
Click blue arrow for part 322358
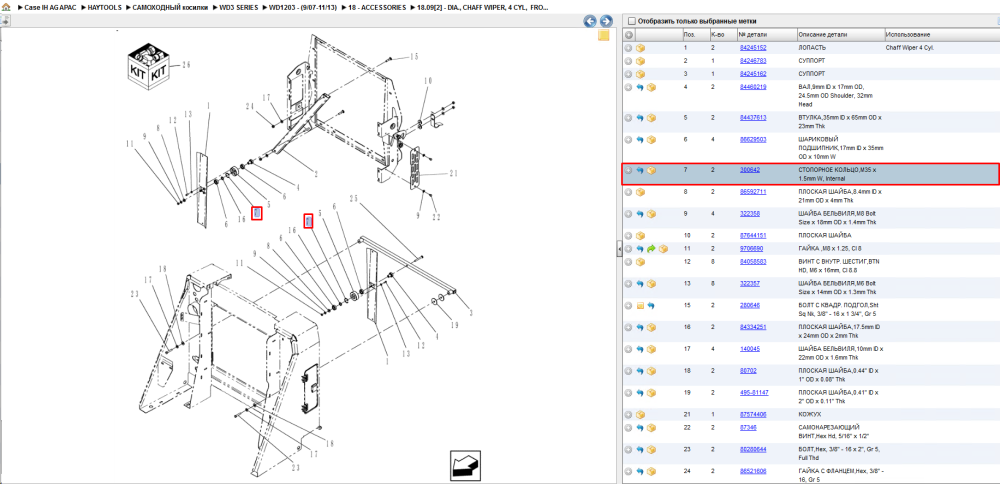(x=640, y=214)
